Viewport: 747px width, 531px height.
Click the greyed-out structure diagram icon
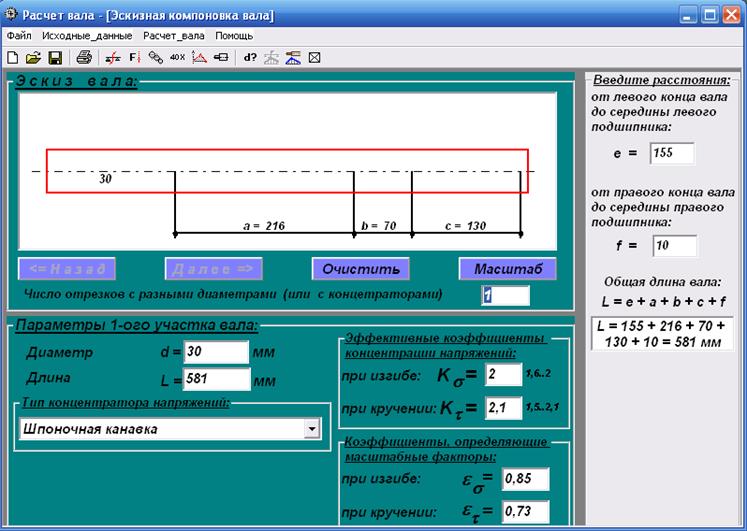coord(272,58)
